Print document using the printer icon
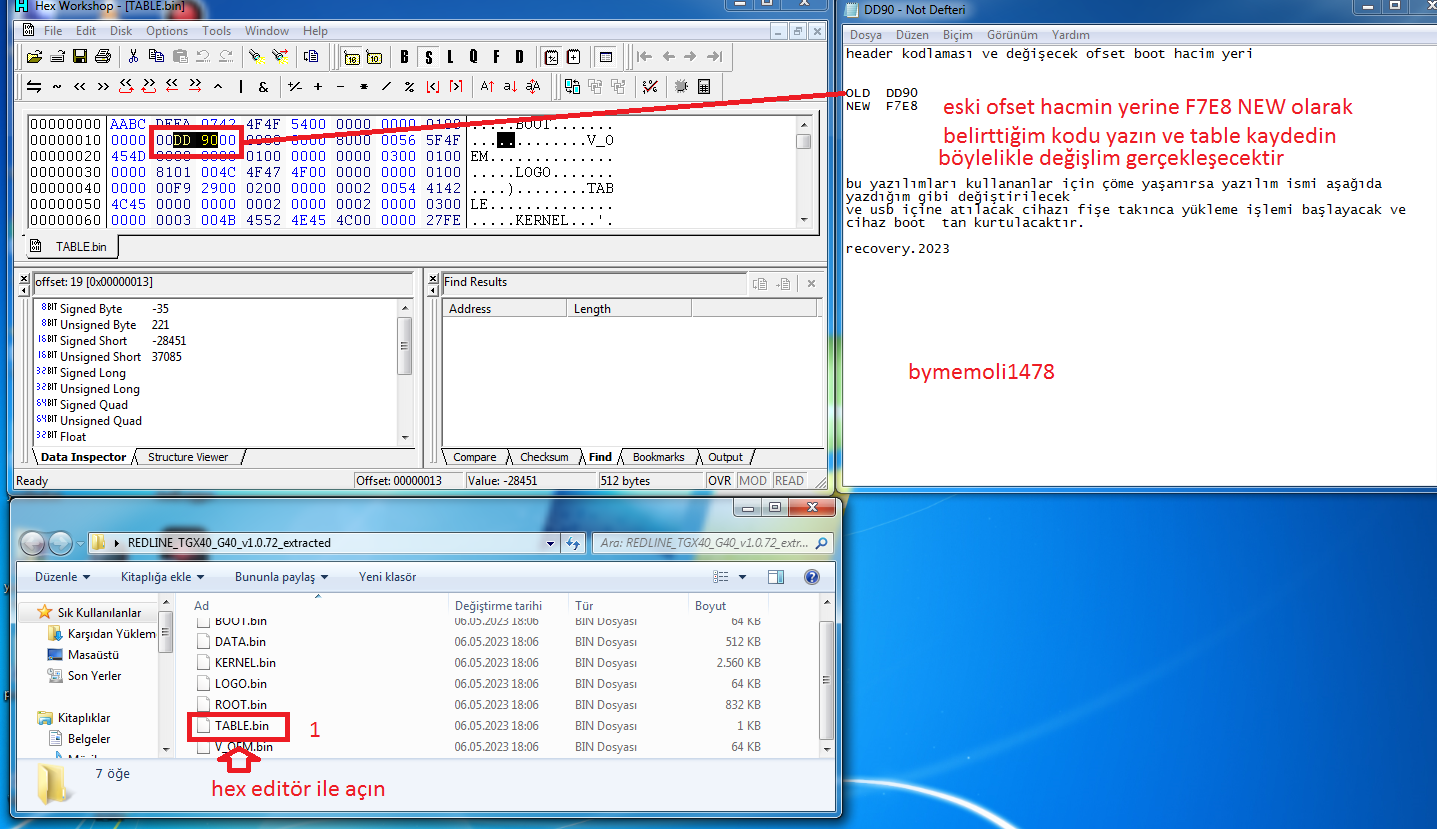The width and height of the screenshot is (1437, 829). [101, 56]
